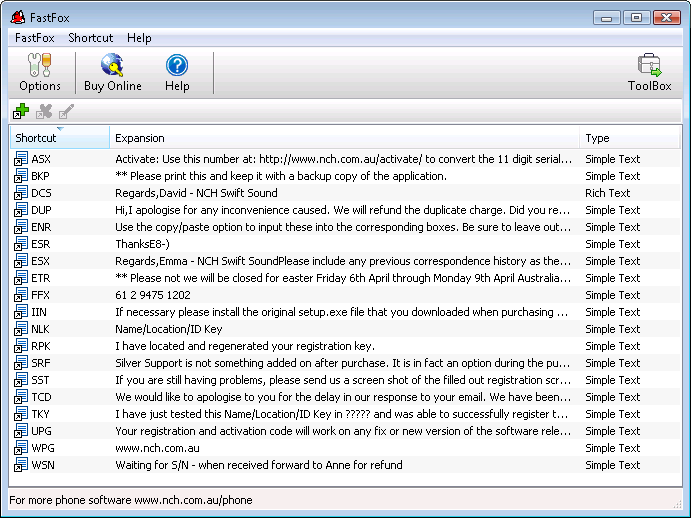Select the BKP shortcut row icon
Image resolution: width=691 pixels, height=518 pixels.
pos(21,176)
